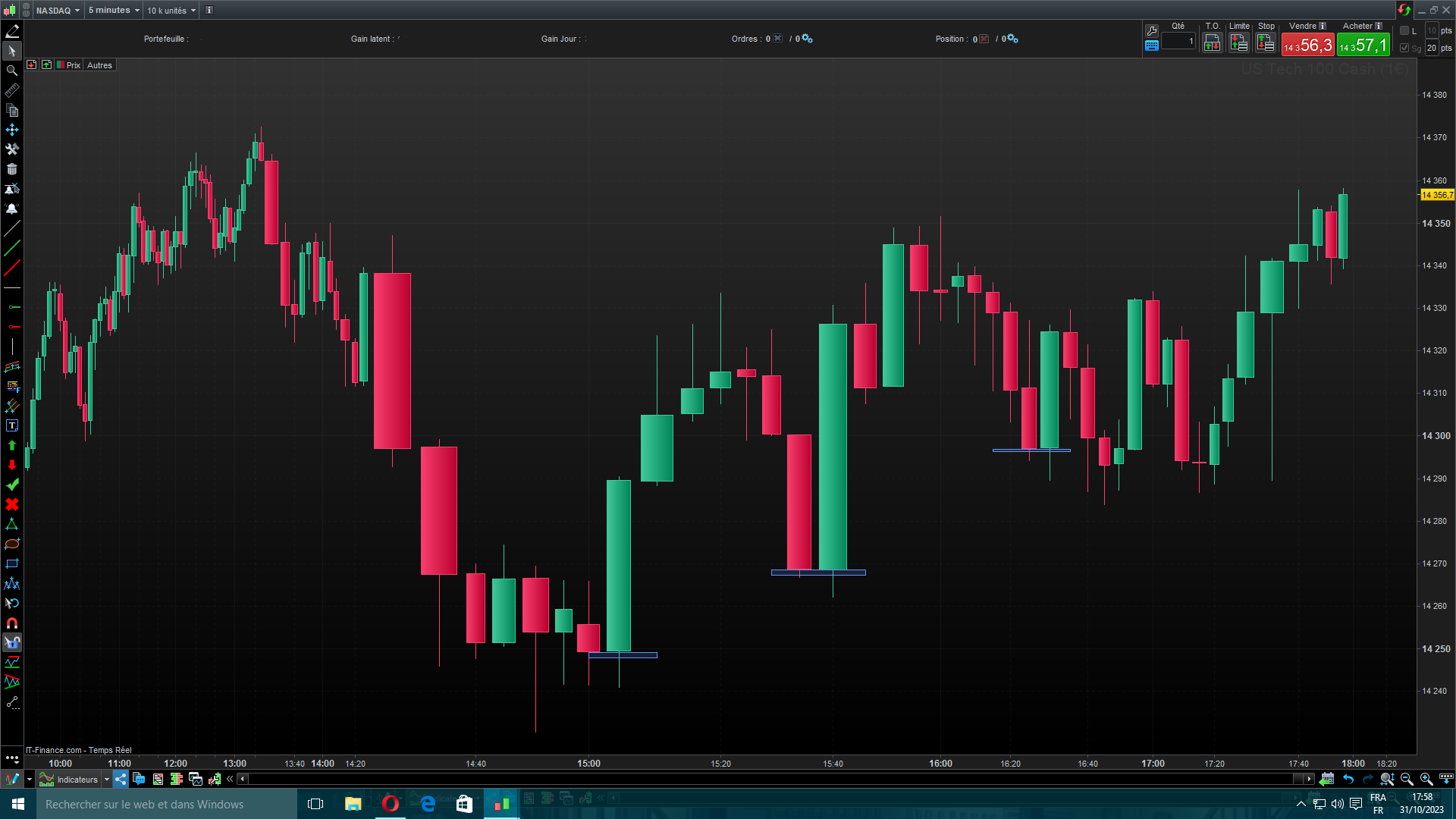
Task: Toggle the Sg checkbox
Action: (x=1404, y=48)
